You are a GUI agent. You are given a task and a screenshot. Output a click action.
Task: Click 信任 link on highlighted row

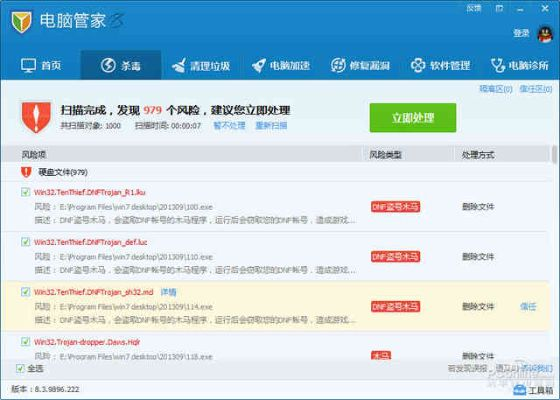click(x=528, y=306)
